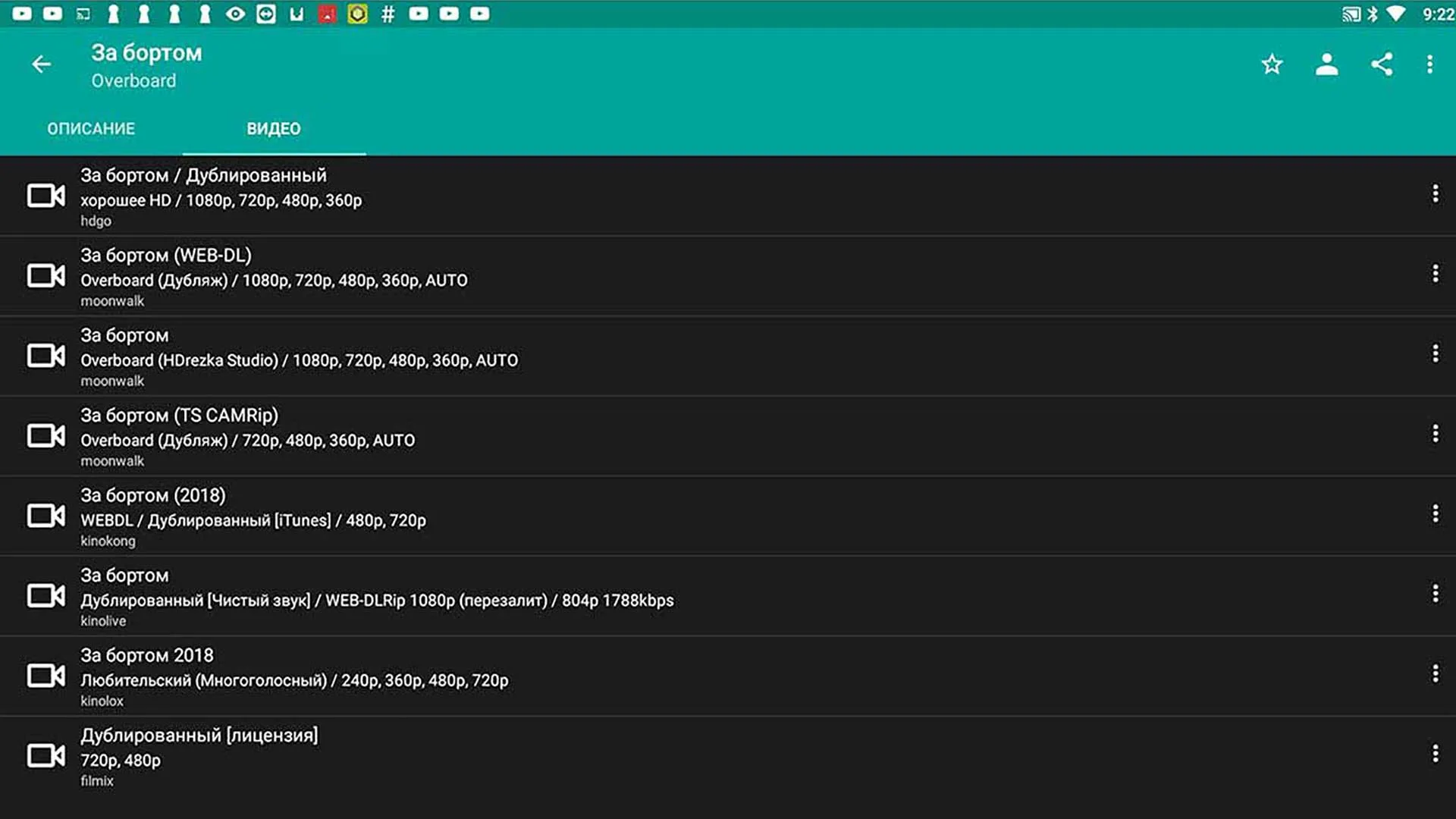Open three-dot menu for За бортом (WEB-DL)
The image size is (1456, 819).
click(x=1435, y=274)
